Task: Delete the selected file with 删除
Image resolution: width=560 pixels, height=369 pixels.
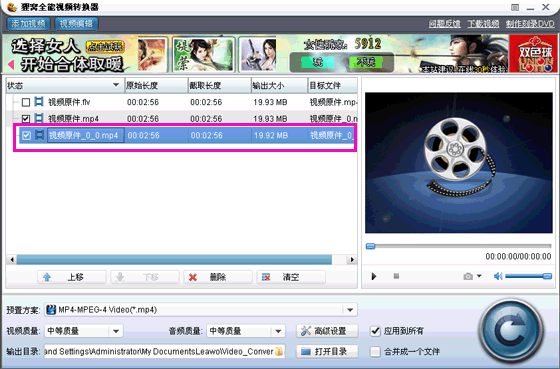Action: pyautogui.click(x=218, y=277)
